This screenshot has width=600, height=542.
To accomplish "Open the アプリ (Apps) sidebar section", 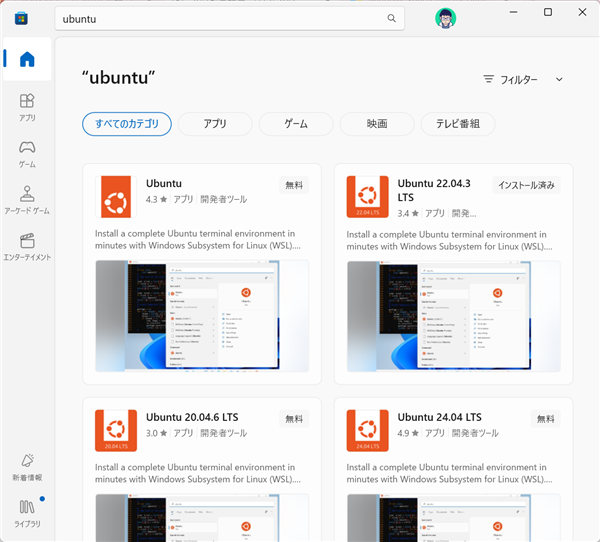I will point(27,108).
